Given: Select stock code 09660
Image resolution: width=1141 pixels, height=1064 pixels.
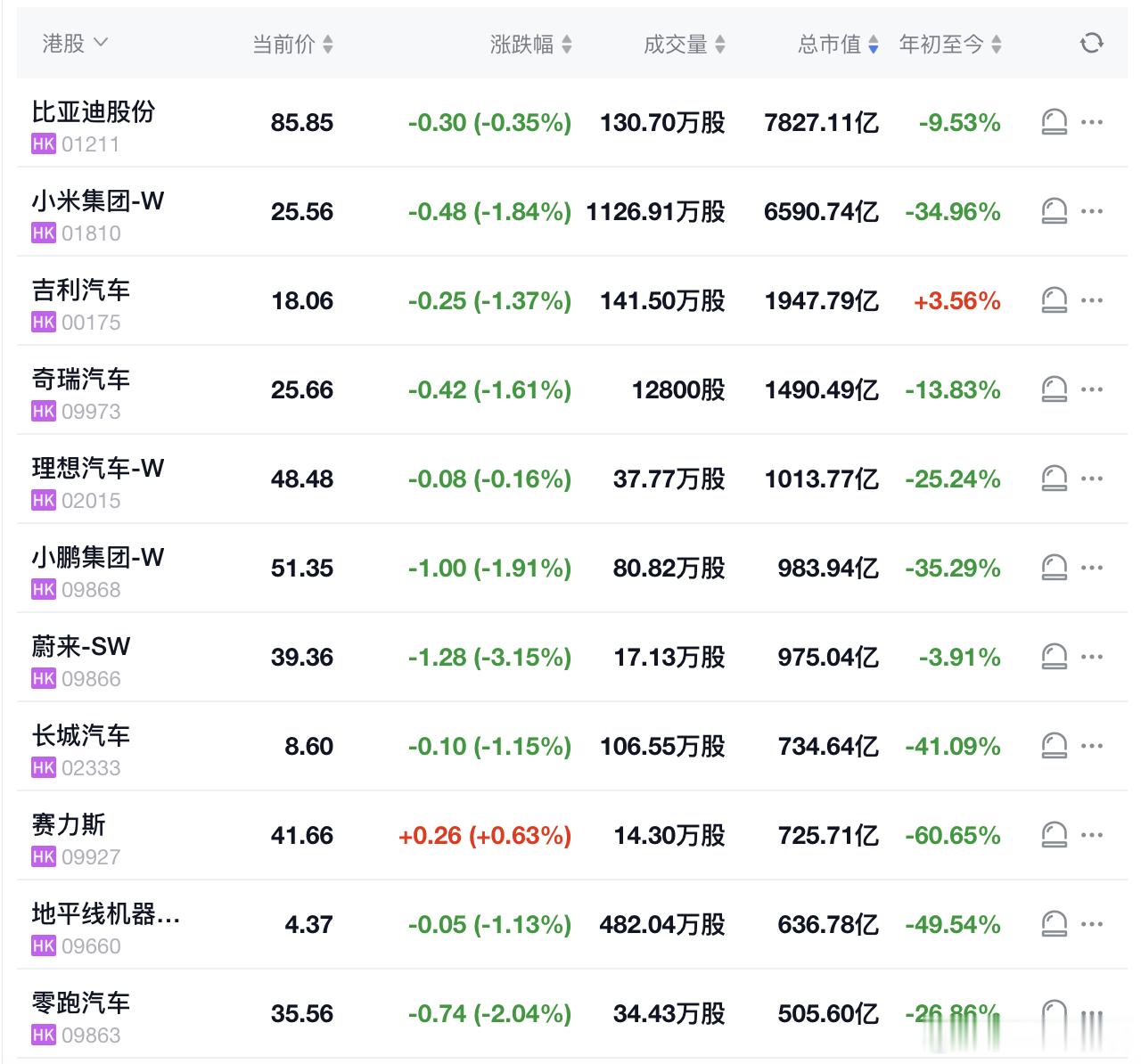Looking at the screenshot, I should [x=91, y=946].
